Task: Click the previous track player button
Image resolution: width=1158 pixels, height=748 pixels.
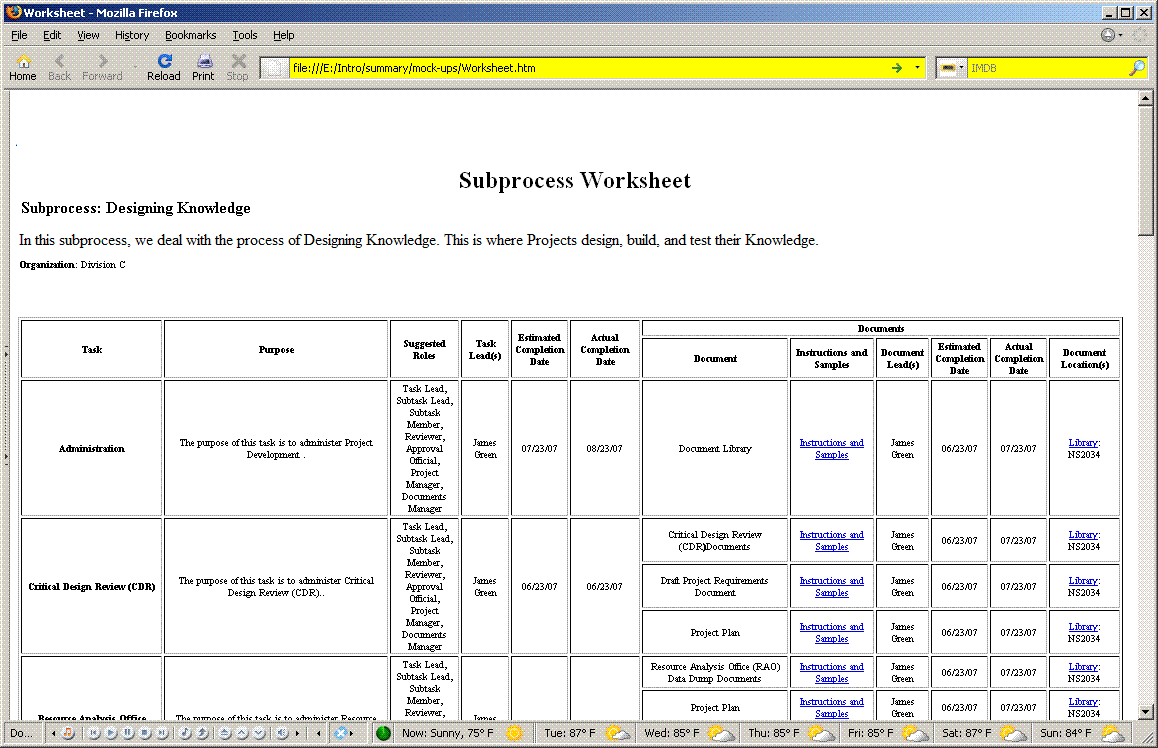Action: click(94, 733)
